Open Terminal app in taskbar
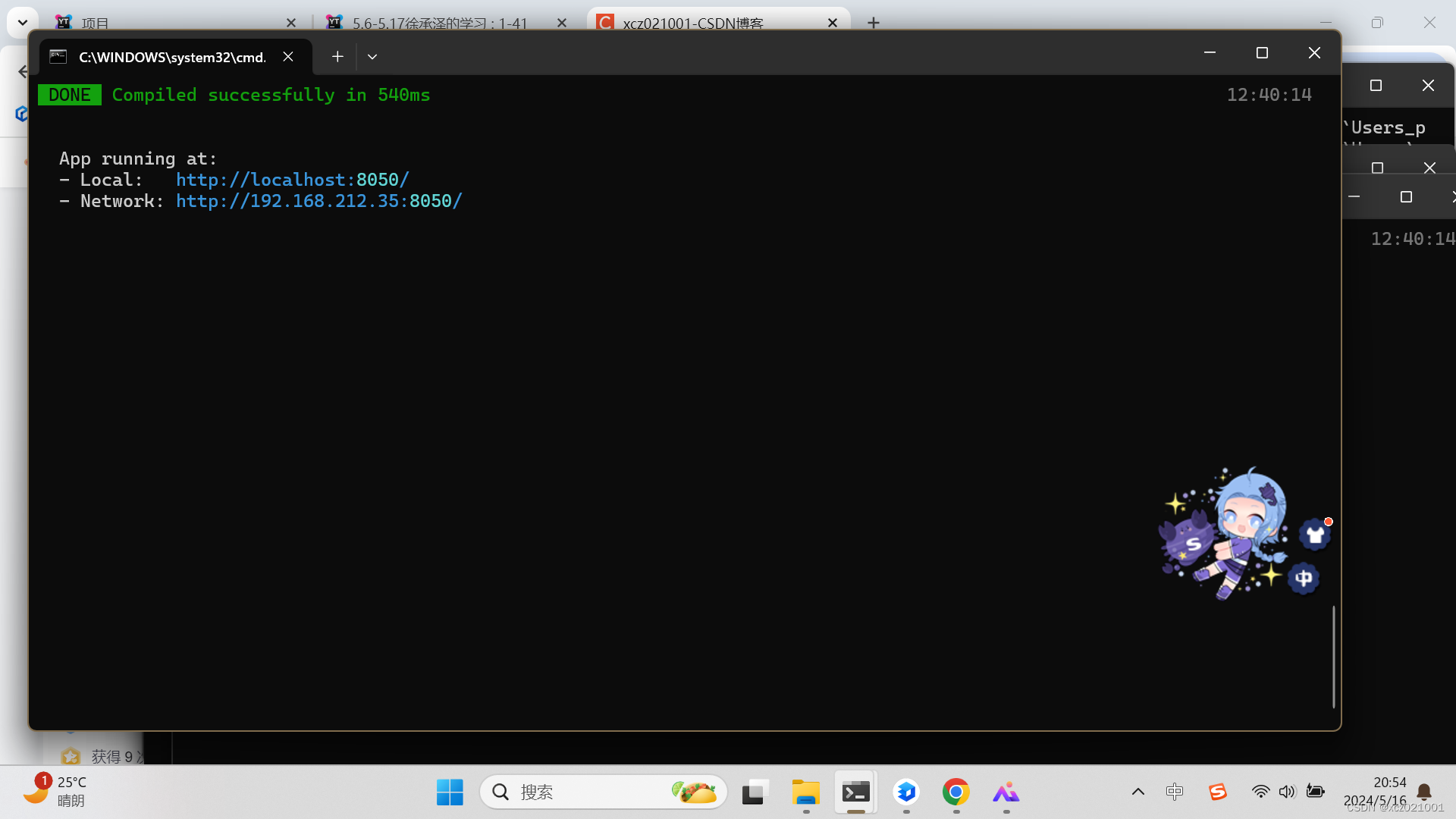Image resolution: width=1456 pixels, height=819 pixels. (x=855, y=792)
